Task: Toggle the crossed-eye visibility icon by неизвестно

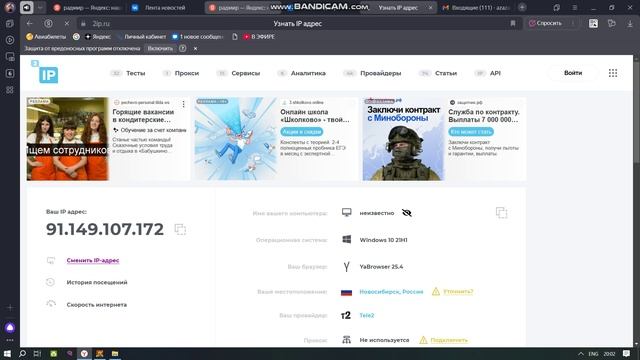Action: click(407, 213)
